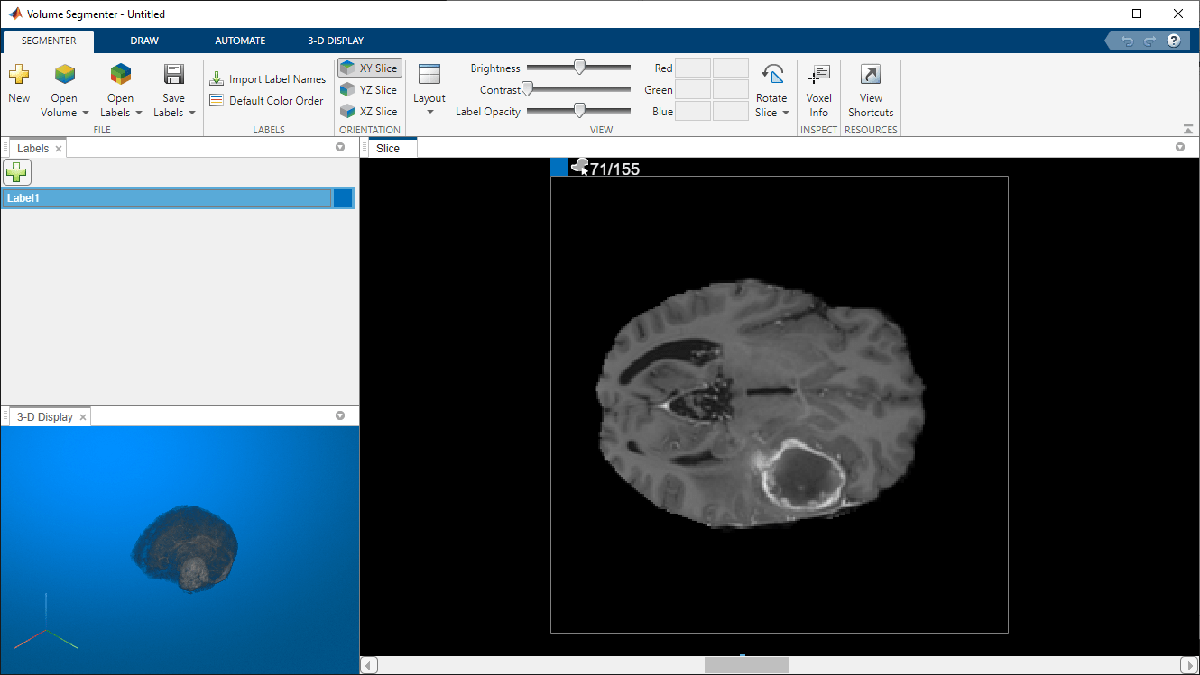Click first Red value input field
The image size is (1200, 675).
tap(693, 68)
